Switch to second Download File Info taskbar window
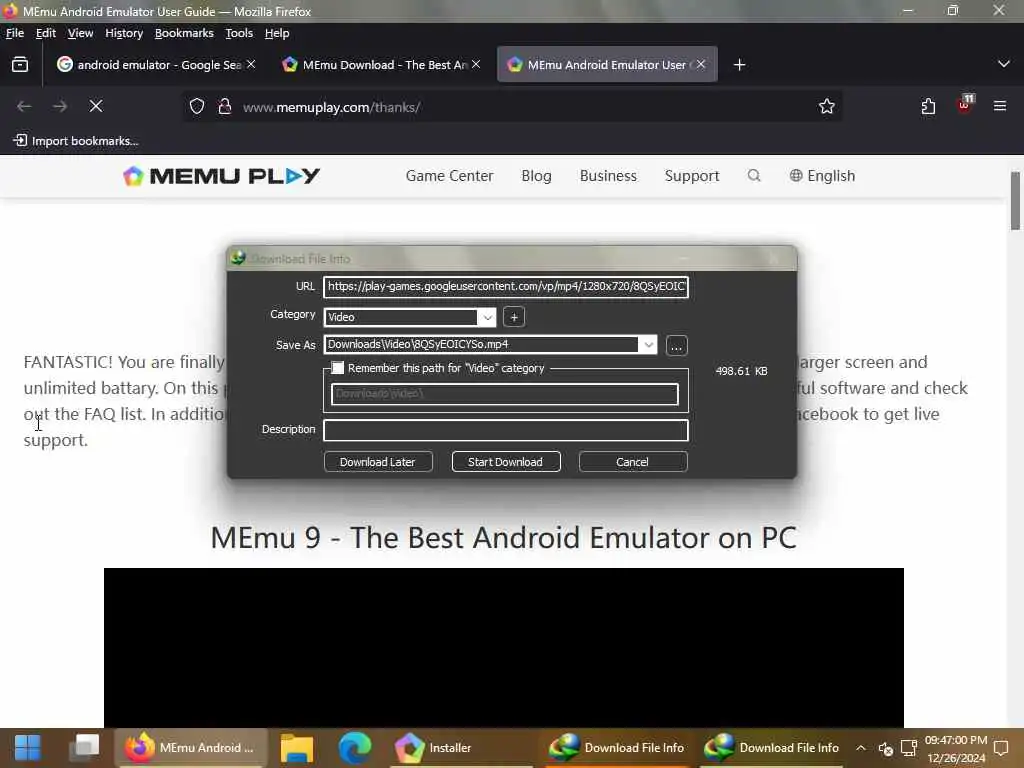1024x768 pixels. [x=773, y=748]
